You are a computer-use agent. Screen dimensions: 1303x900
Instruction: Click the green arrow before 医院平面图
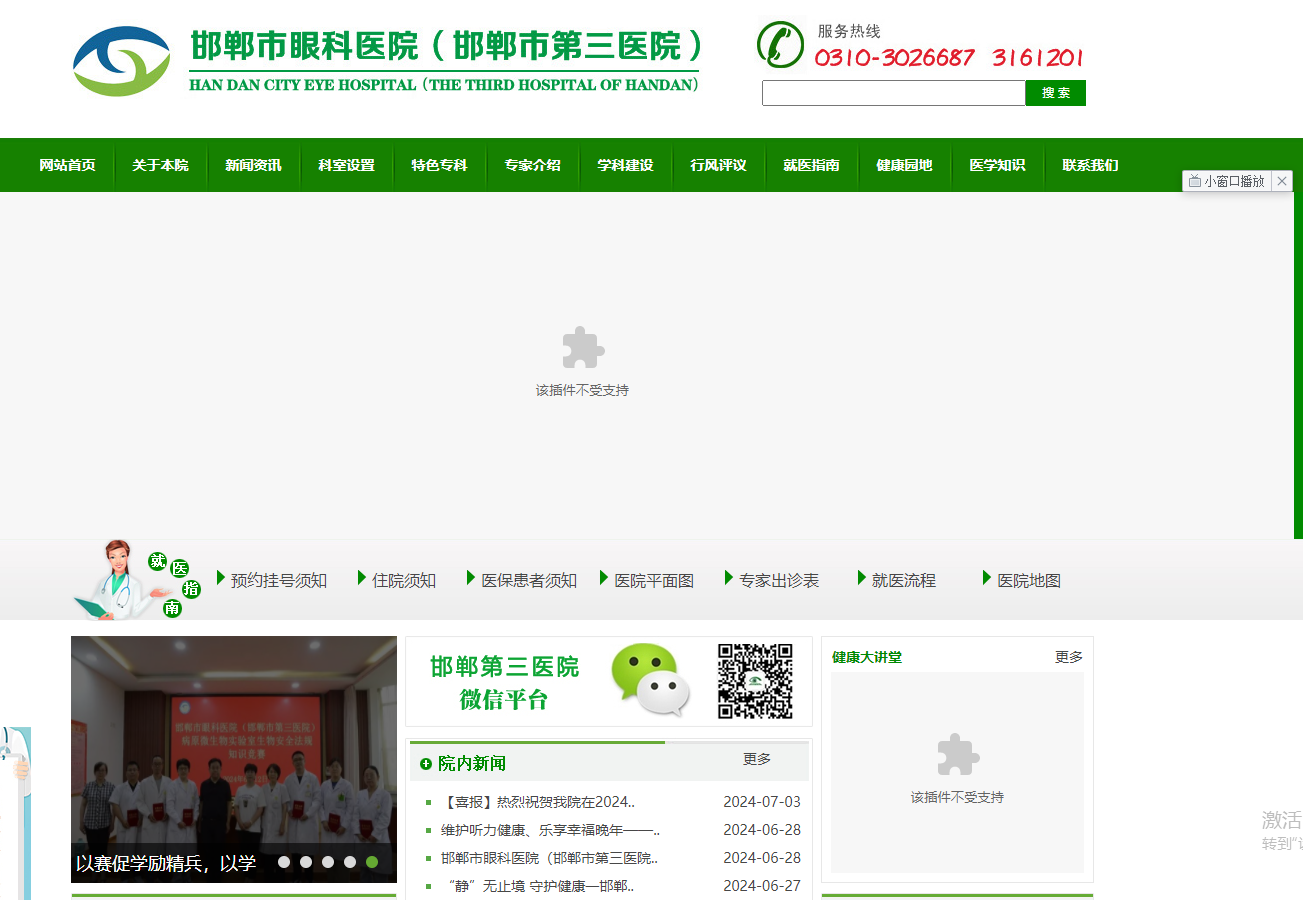[x=604, y=578]
